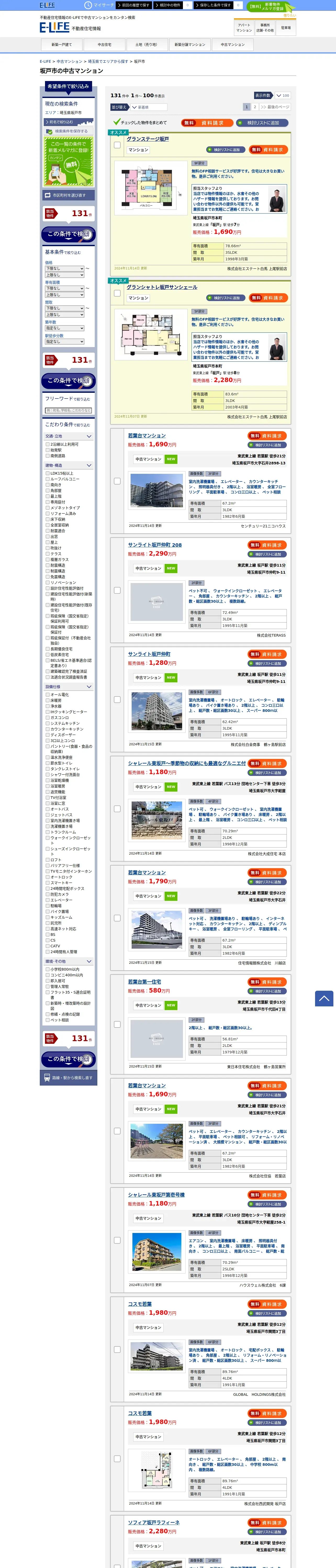Click 前回の履歴で探す top bar button

(x=135, y=5)
